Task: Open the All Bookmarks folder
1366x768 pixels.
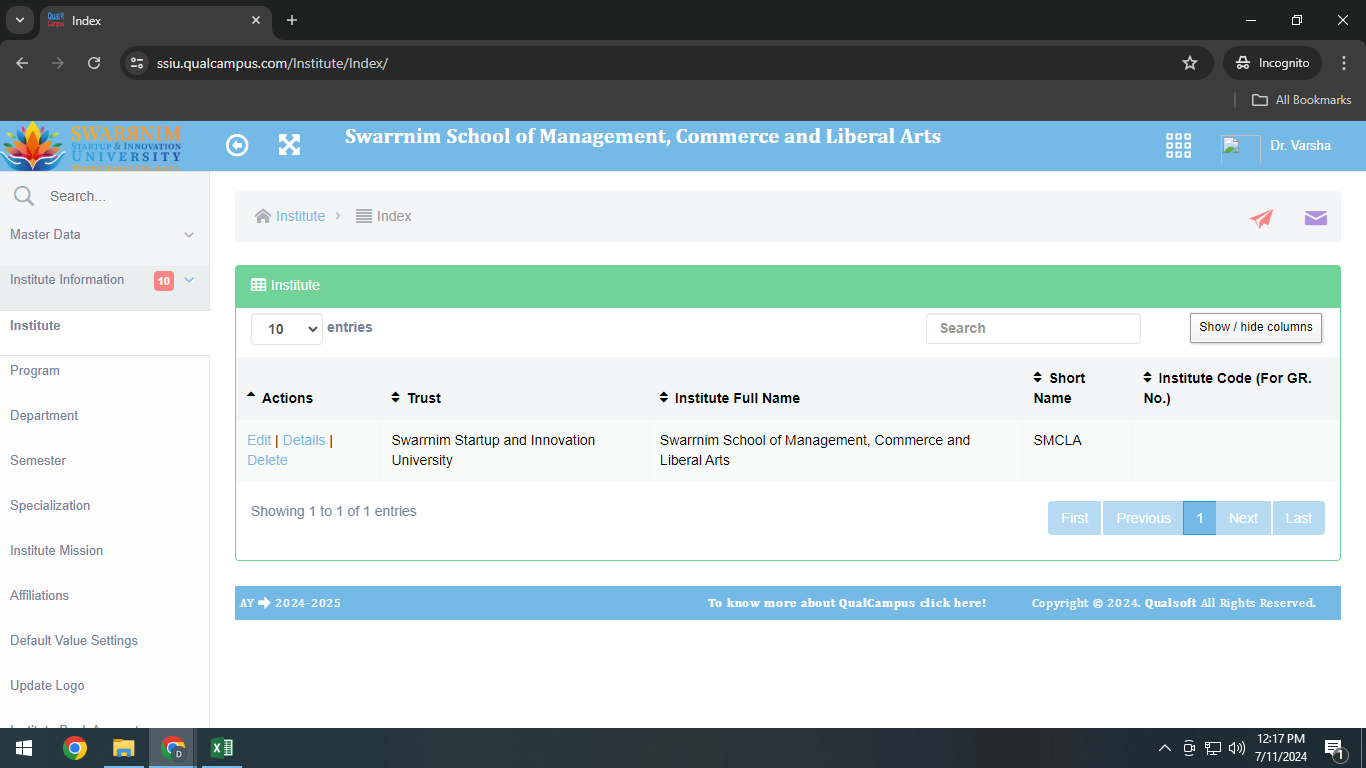Action: click(1302, 100)
